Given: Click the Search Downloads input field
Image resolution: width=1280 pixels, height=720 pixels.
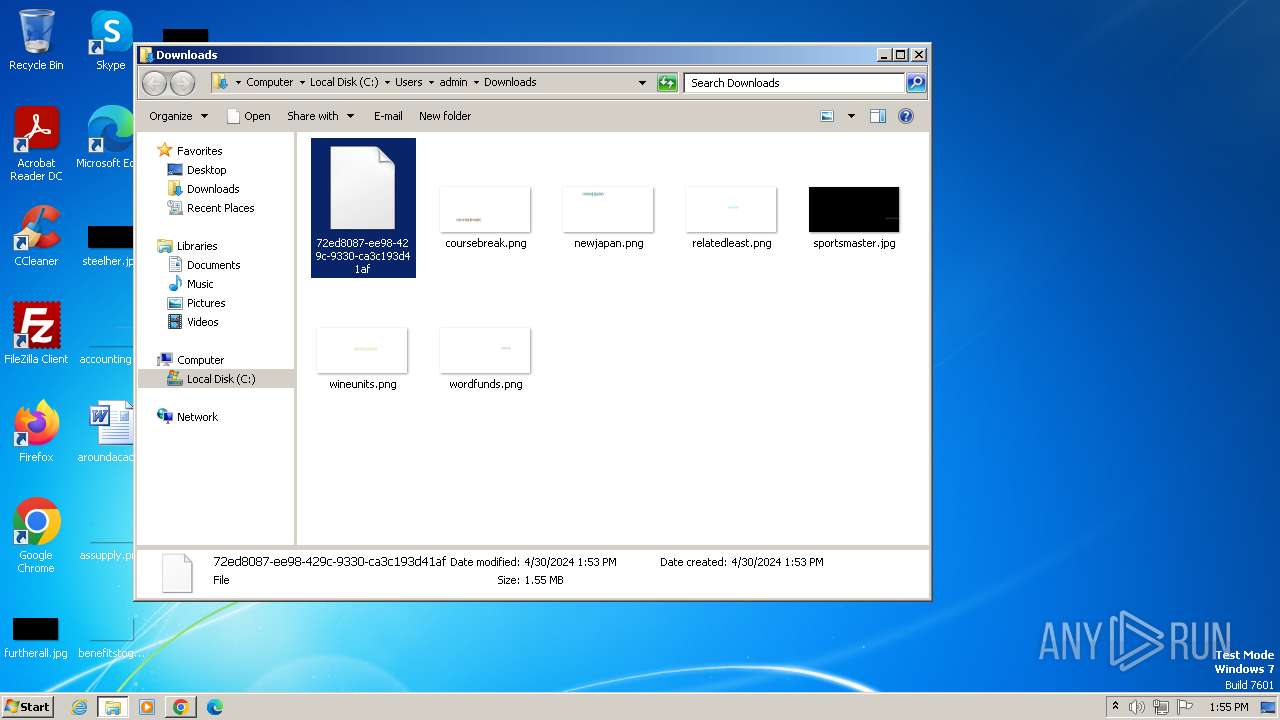Looking at the screenshot, I should pyautogui.click(x=795, y=83).
